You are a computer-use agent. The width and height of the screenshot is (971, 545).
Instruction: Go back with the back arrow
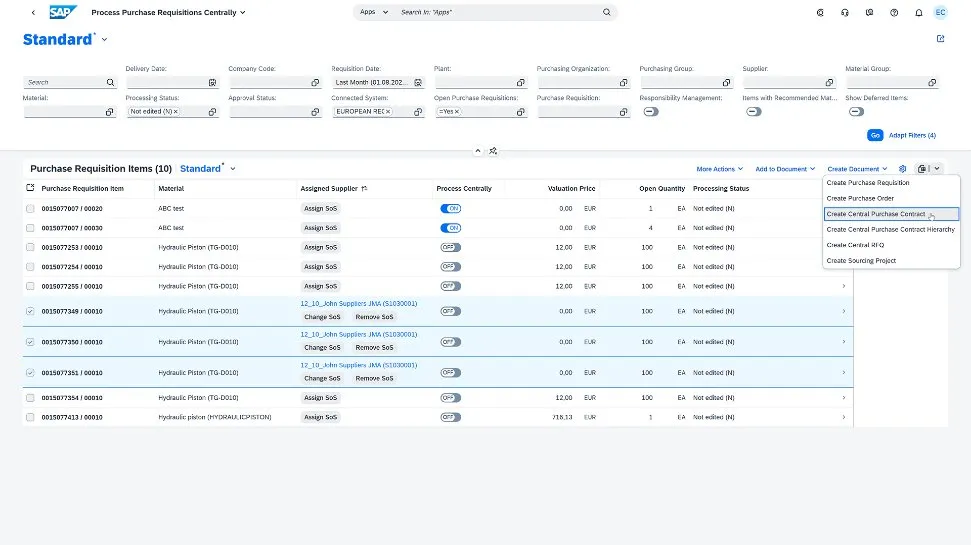pos(33,13)
